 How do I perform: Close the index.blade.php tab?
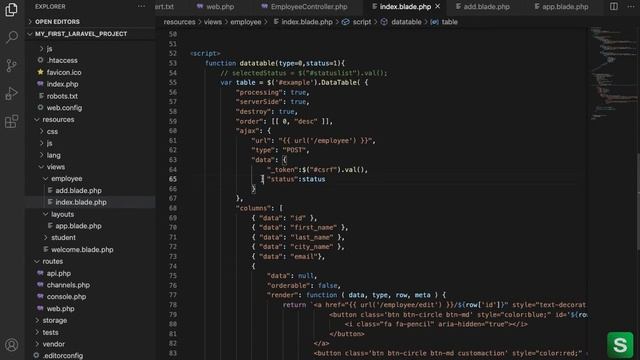[438, 7]
